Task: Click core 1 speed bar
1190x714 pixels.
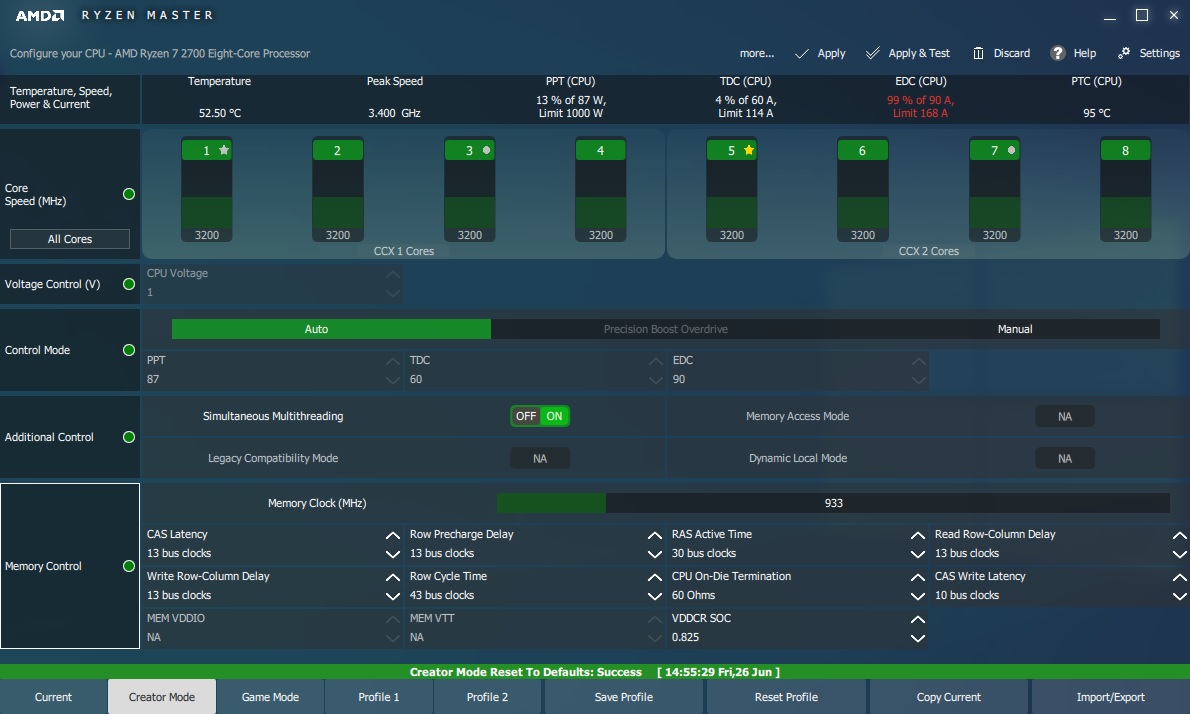Action: [206, 193]
